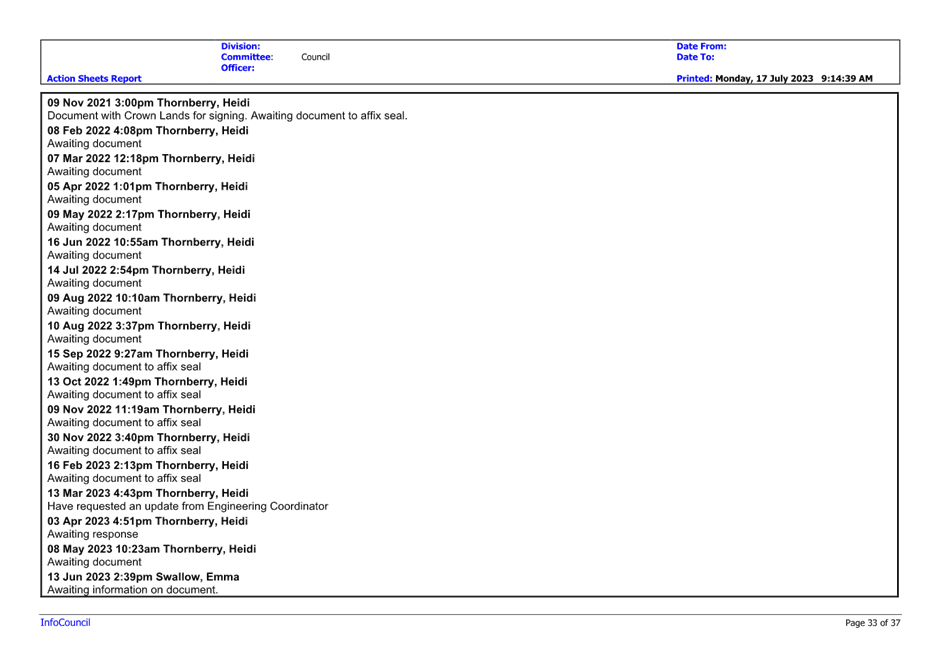Select the Committee: label
Screen dimensions: 940x664
click(247, 57)
